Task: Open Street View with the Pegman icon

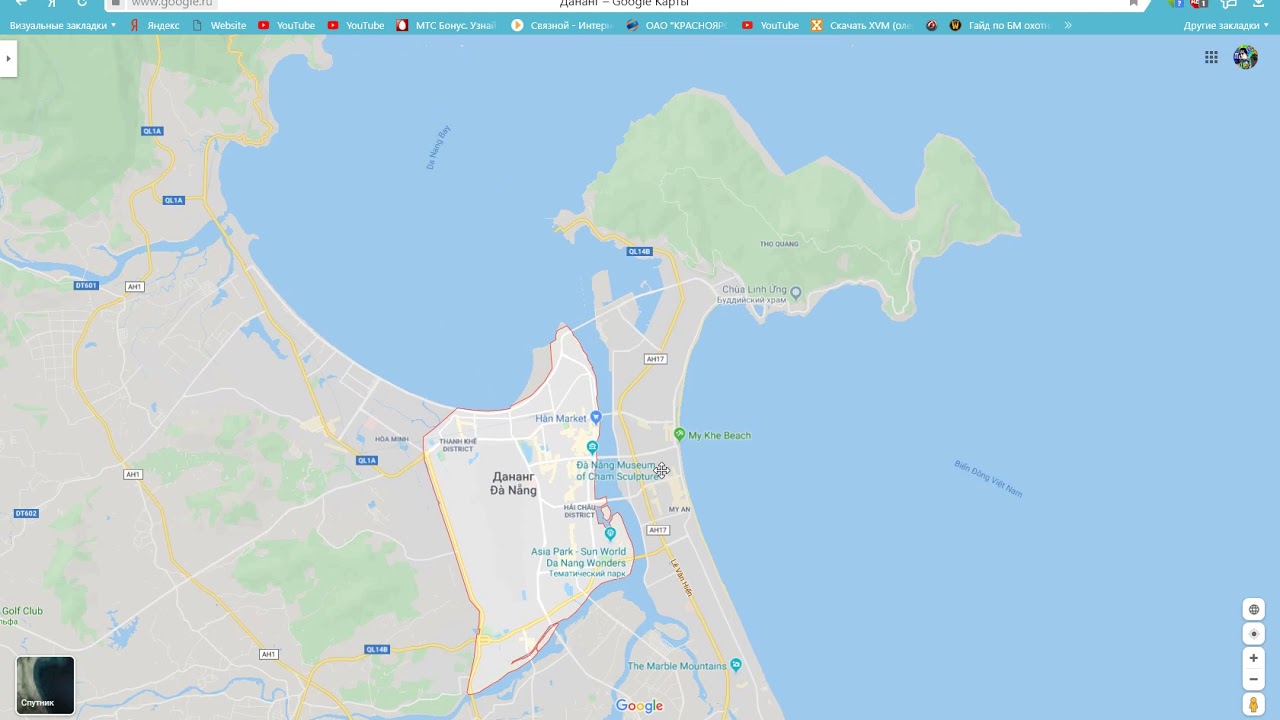Action: (x=1253, y=706)
